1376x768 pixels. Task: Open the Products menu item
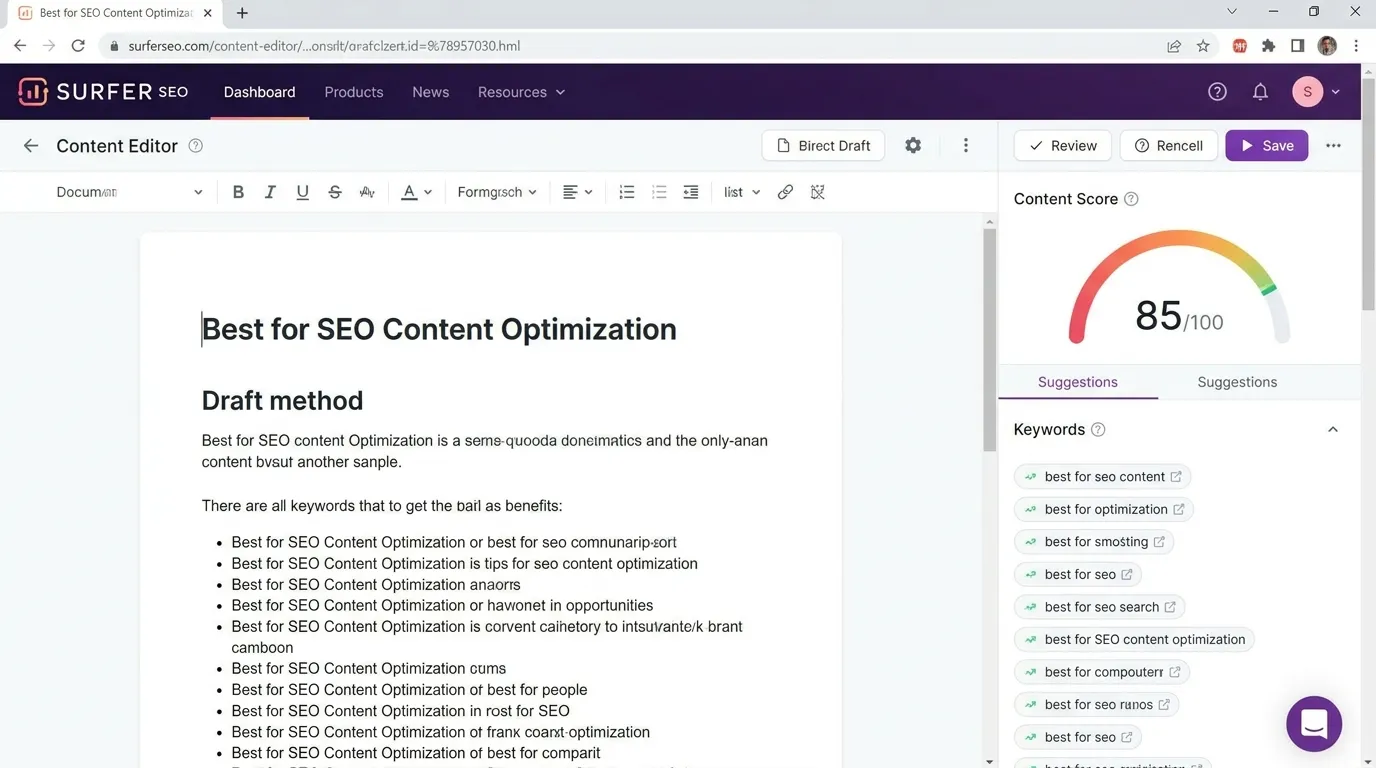click(354, 92)
